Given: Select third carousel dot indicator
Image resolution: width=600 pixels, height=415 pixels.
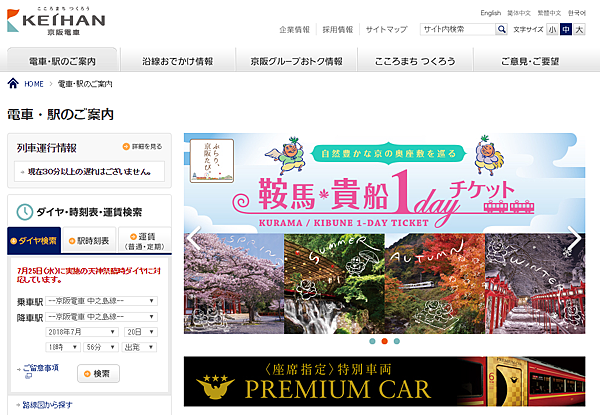Looking at the screenshot, I should [x=397, y=341].
